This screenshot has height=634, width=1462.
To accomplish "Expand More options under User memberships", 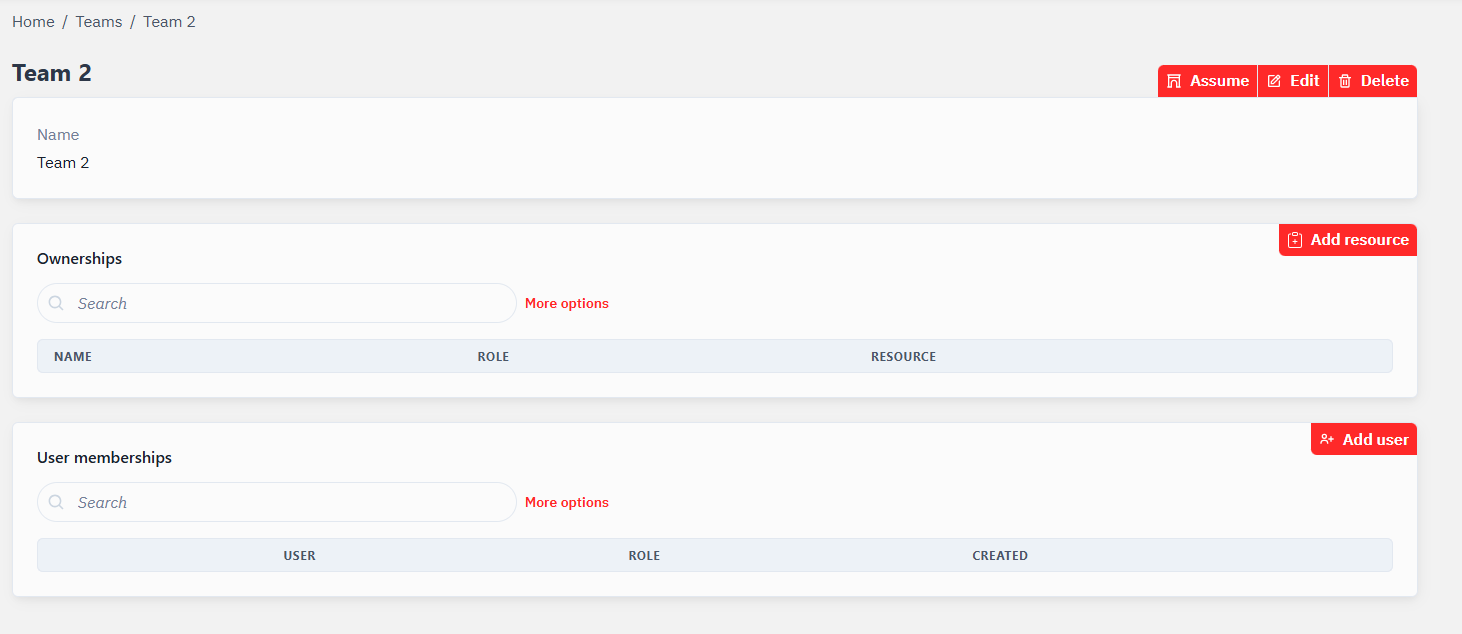I will [566, 502].
